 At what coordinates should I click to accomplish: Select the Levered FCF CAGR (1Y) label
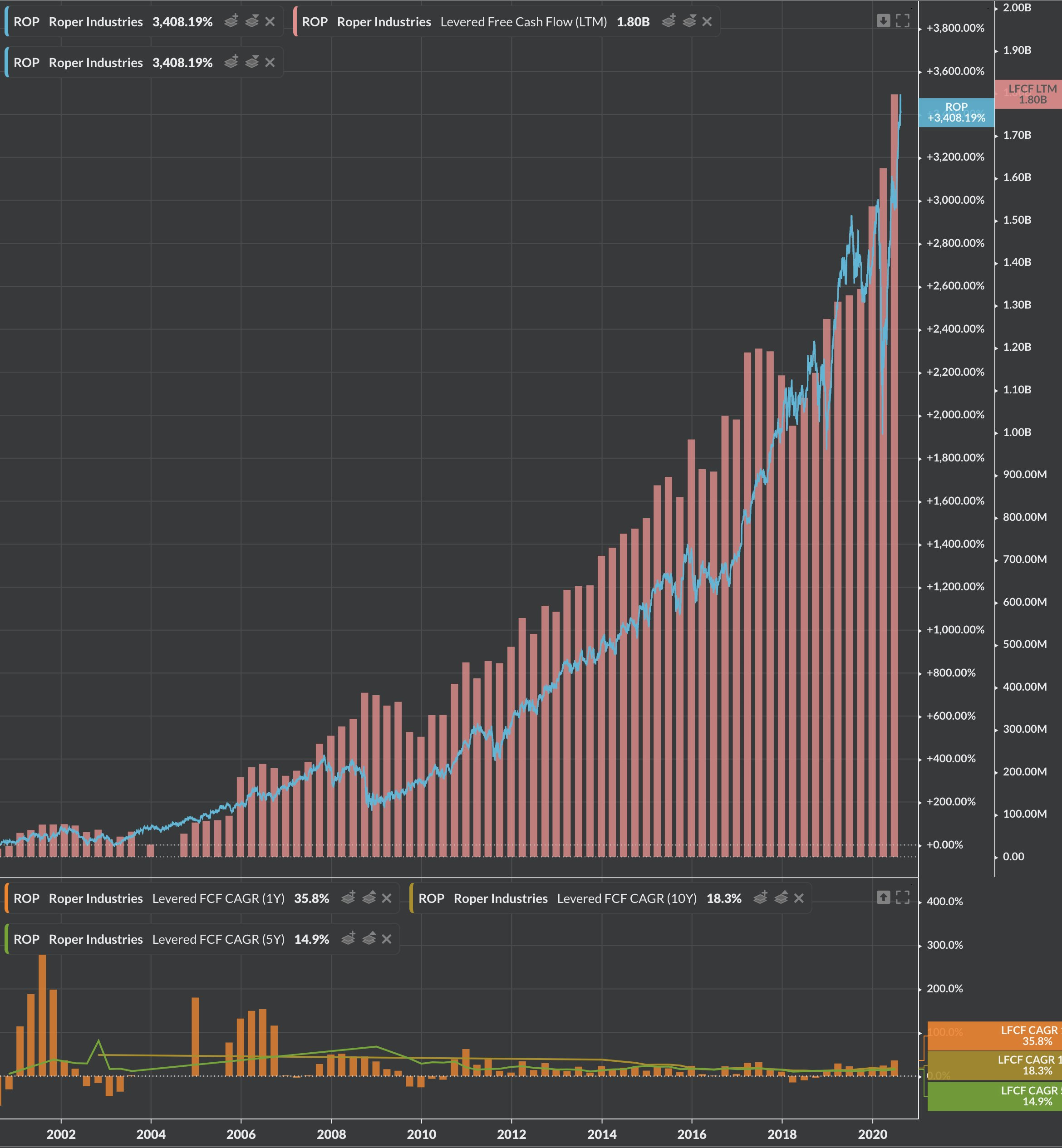pos(218,898)
